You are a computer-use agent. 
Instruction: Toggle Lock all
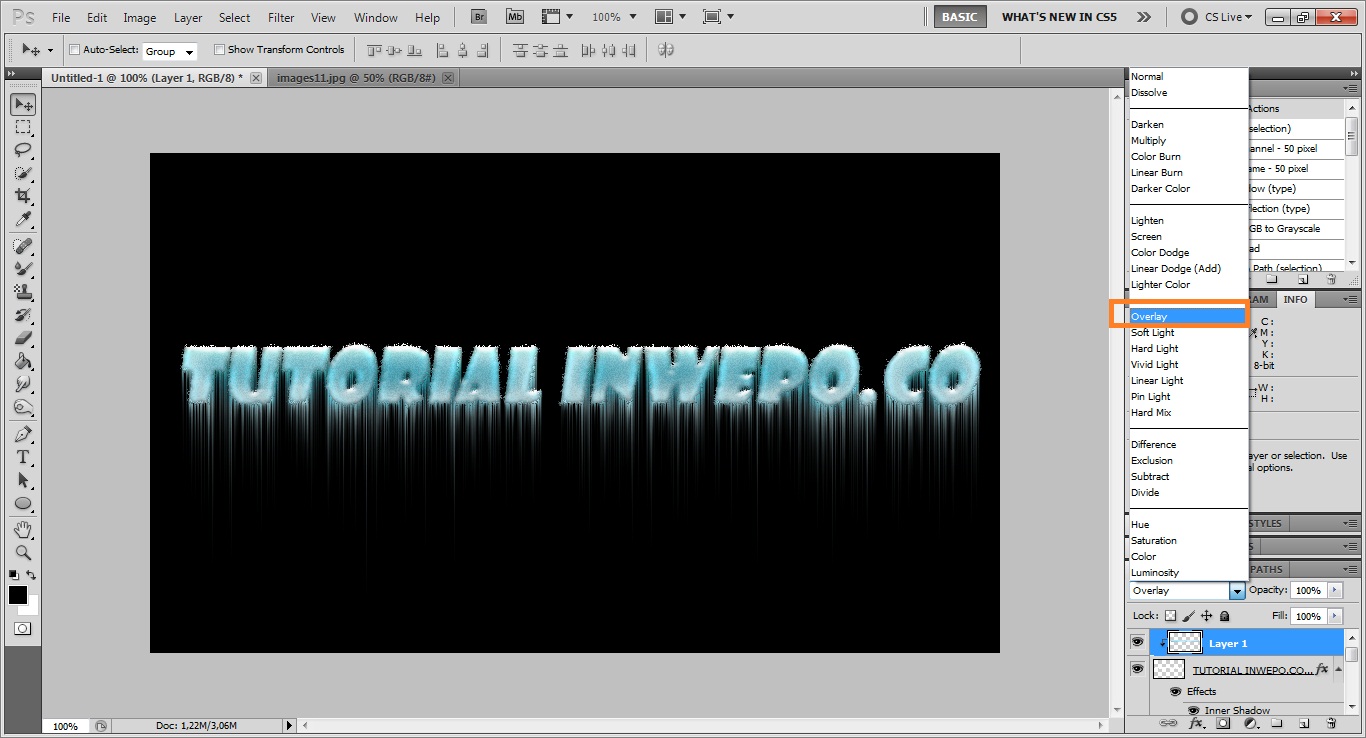click(1225, 616)
